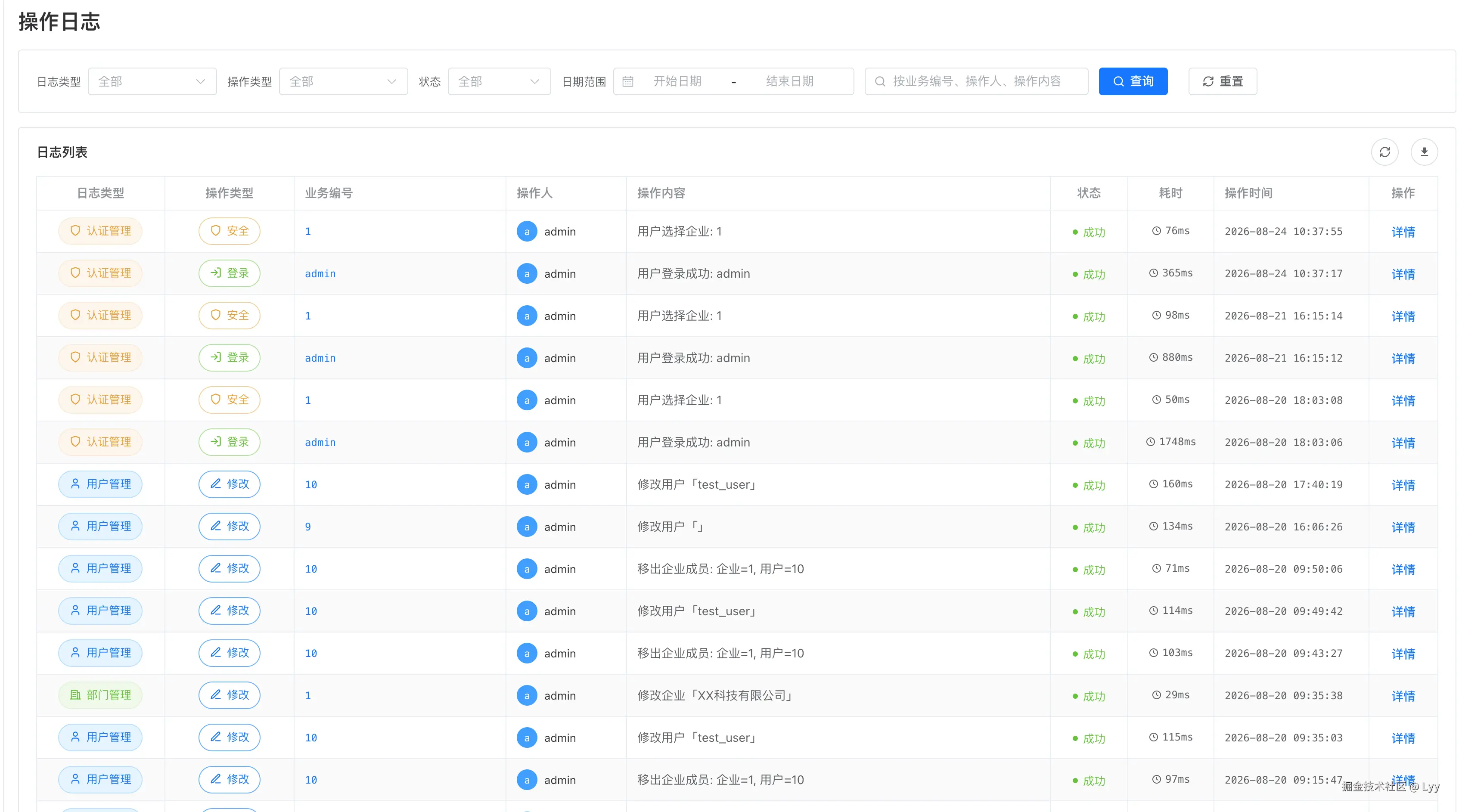Click the 登录 tag in the 18:03:06 row

tap(230, 442)
